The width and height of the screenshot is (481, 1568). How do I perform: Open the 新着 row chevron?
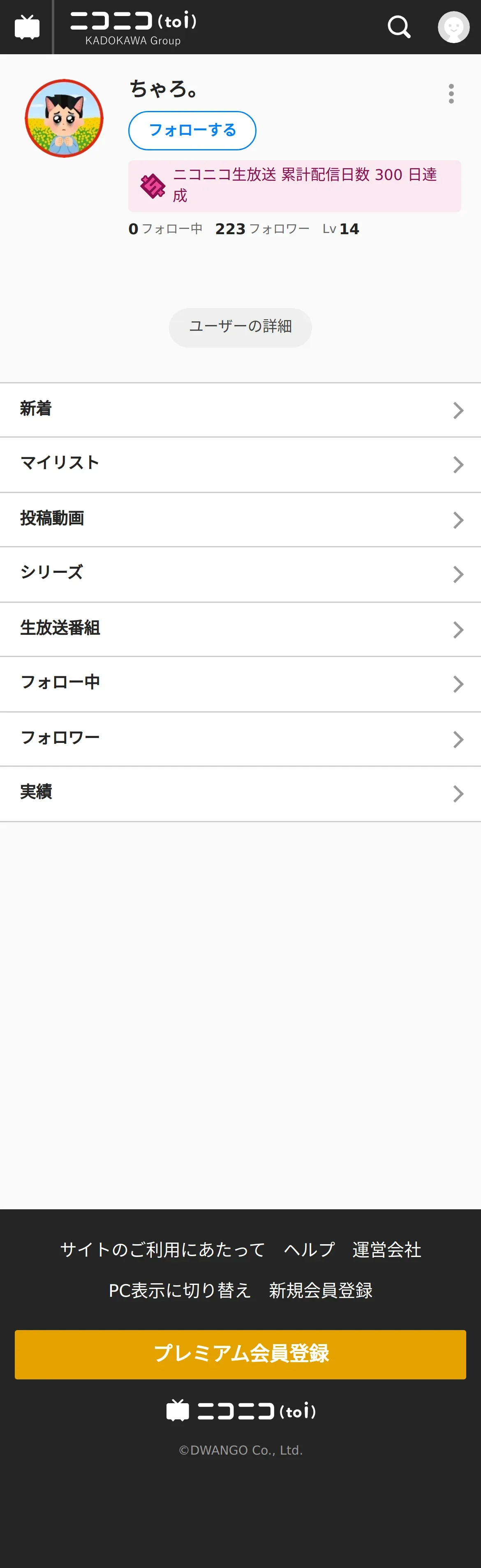pyautogui.click(x=458, y=410)
